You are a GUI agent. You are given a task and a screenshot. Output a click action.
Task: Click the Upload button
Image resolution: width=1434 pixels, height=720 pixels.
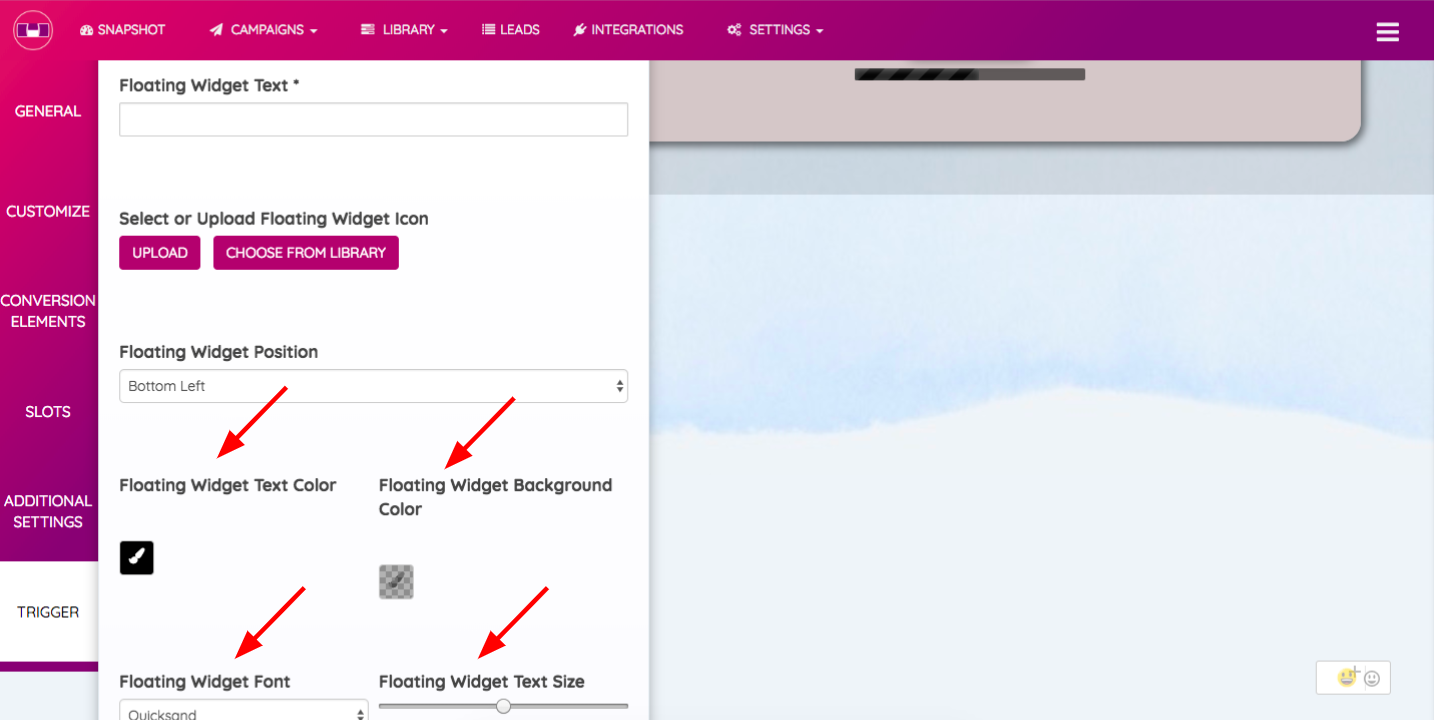160,253
